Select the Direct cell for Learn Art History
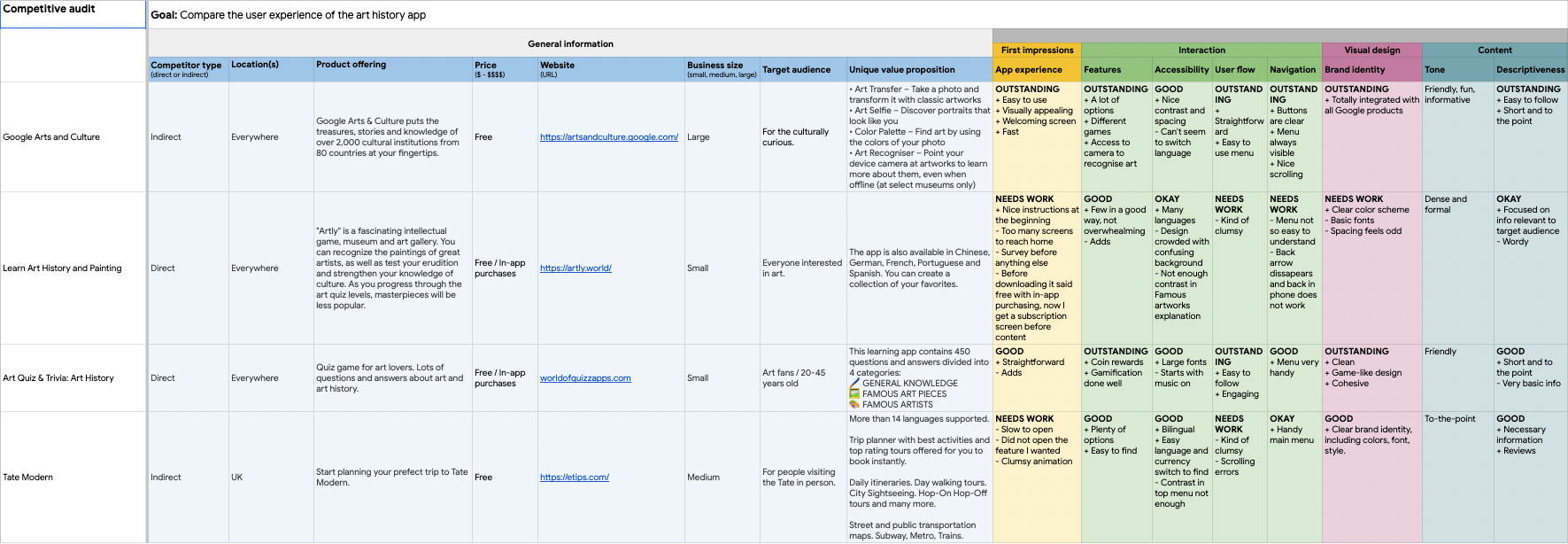1568x544 pixels. pos(189,268)
